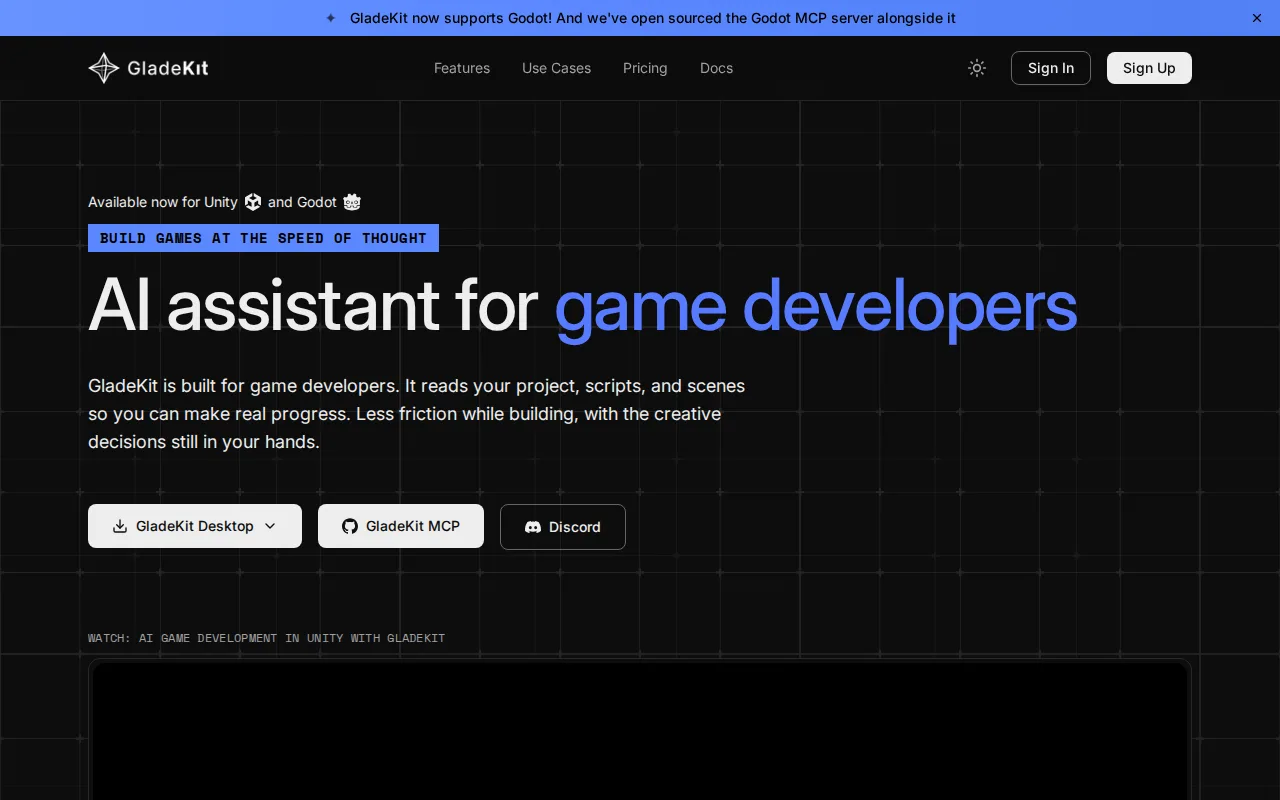
Task: Click the 'Available now for Unity' text
Action: tap(163, 202)
